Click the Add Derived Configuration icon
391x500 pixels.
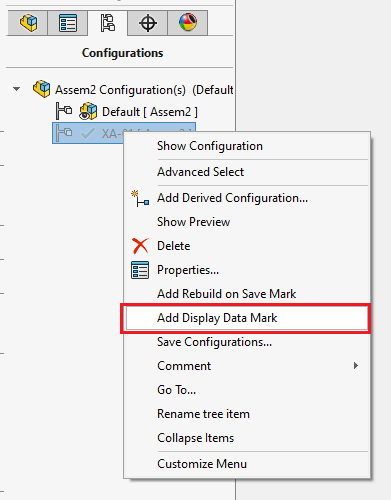click(x=140, y=198)
